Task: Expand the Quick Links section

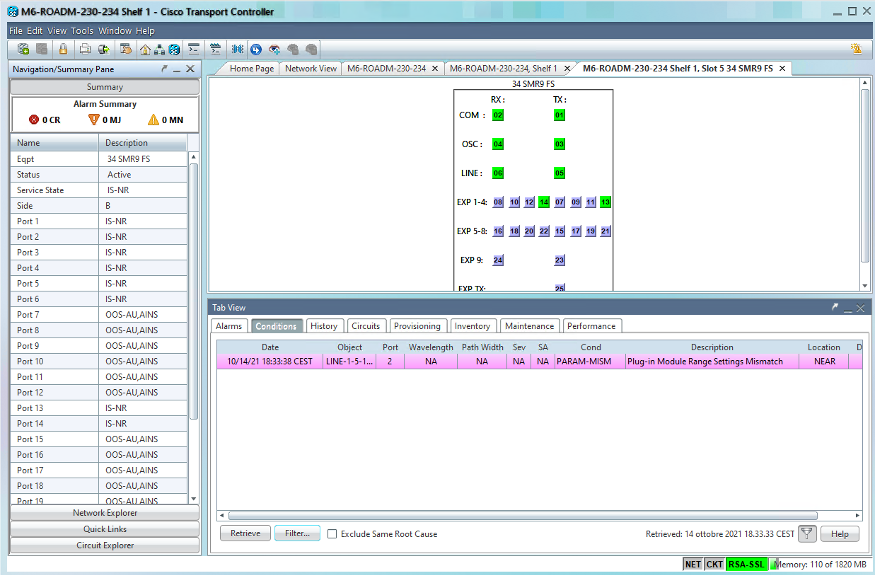Action: [x=105, y=529]
